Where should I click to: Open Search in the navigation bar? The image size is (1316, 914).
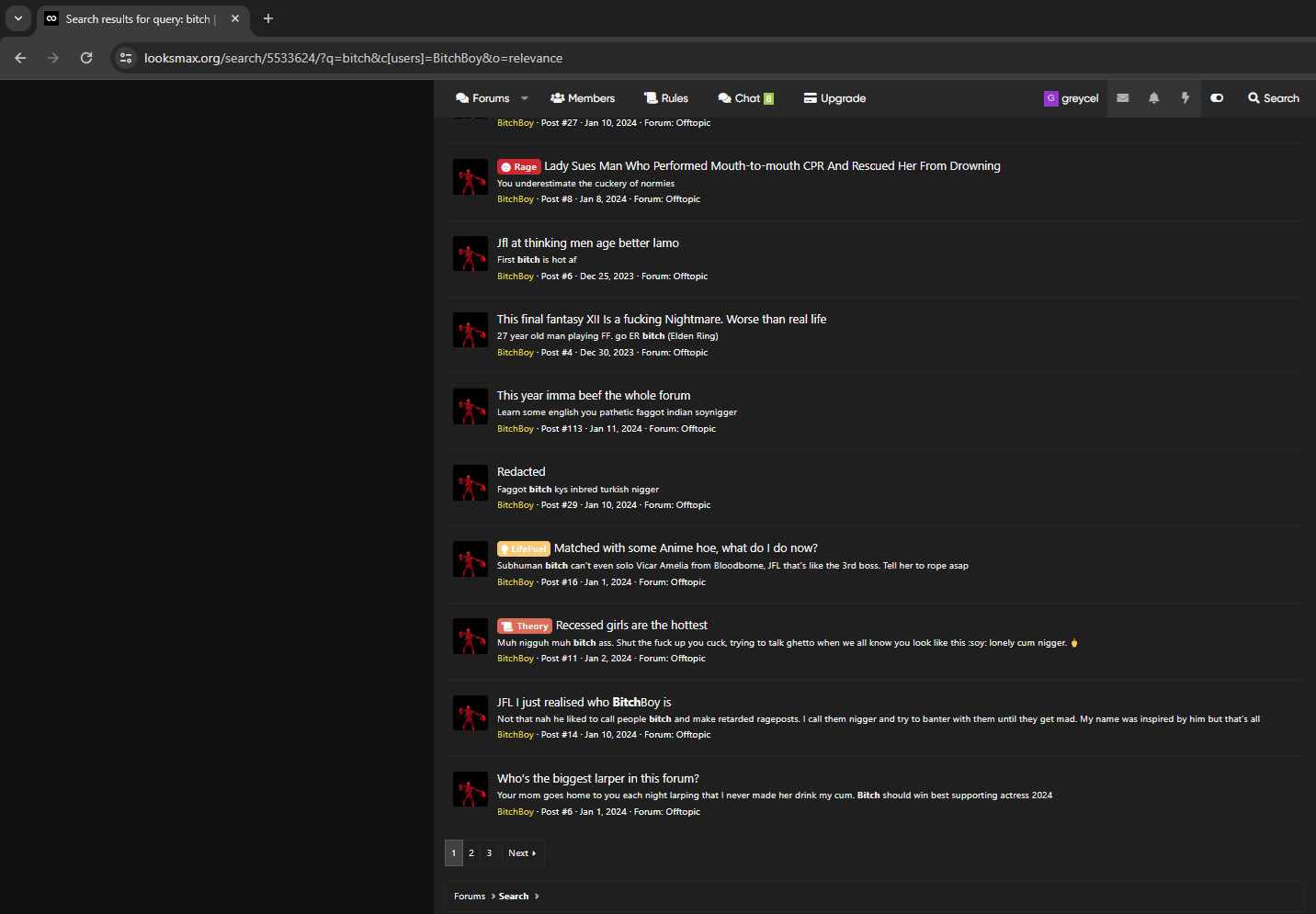click(1274, 98)
